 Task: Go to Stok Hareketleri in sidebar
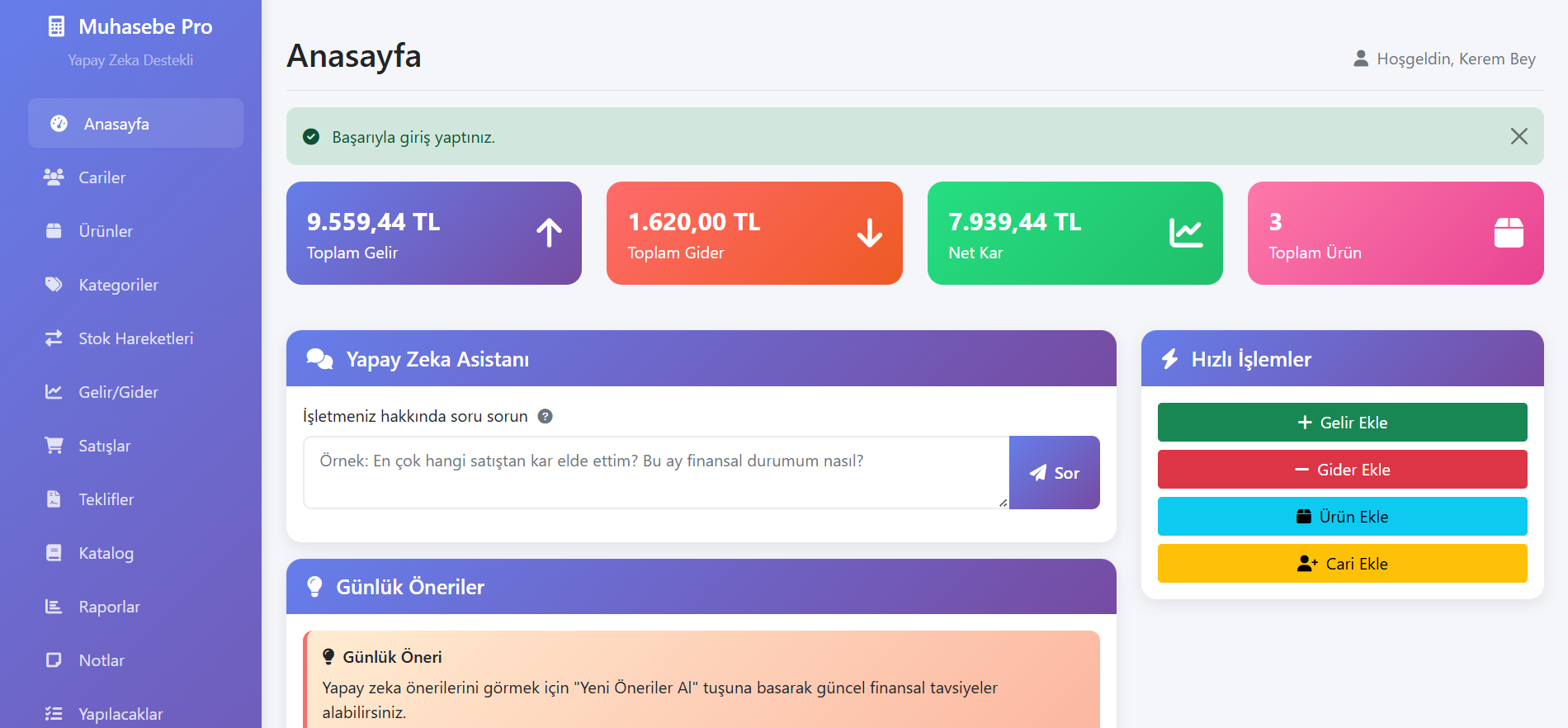(135, 338)
